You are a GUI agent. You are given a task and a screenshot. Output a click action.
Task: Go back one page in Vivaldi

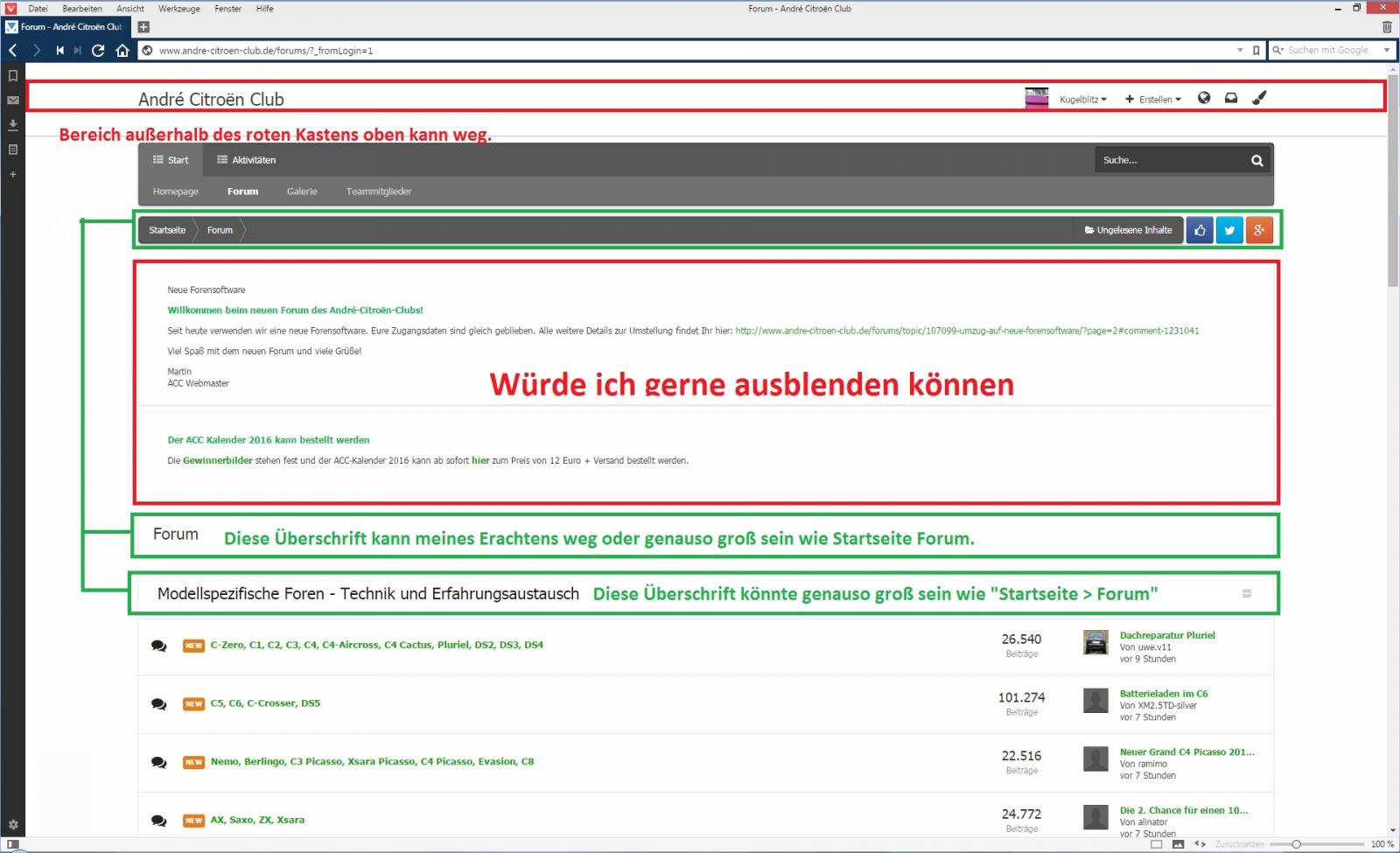(13, 51)
